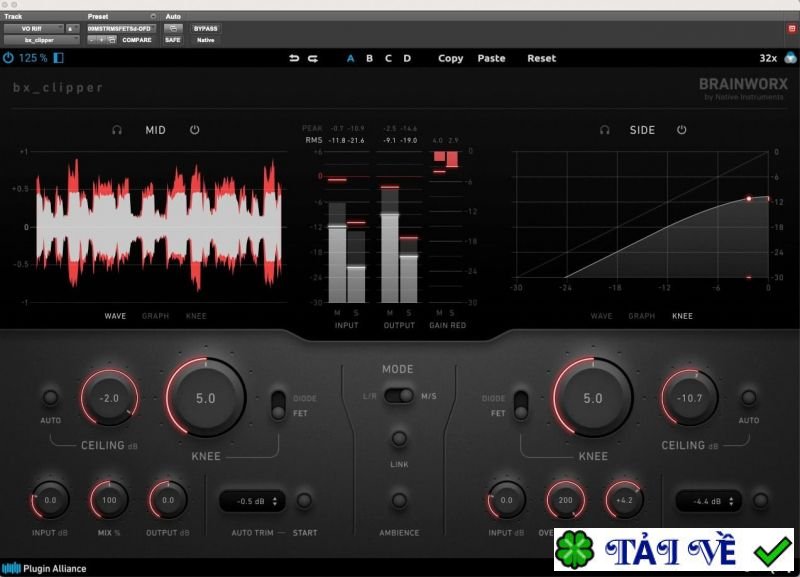The image size is (800, 577).
Task: Click the redo arrow icon
Action: 313,58
